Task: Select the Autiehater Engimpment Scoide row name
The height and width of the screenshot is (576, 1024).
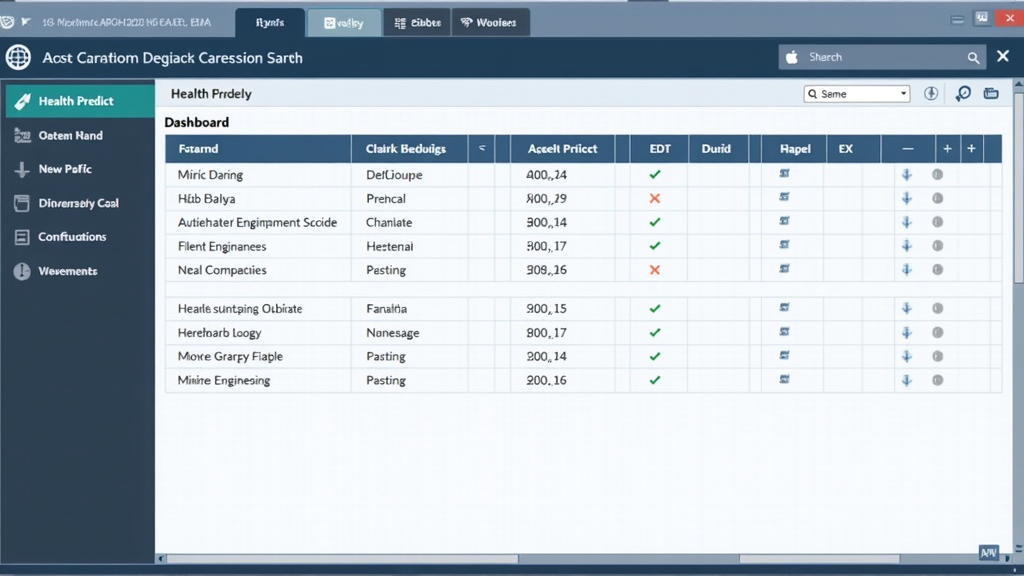Action: point(257,223)
